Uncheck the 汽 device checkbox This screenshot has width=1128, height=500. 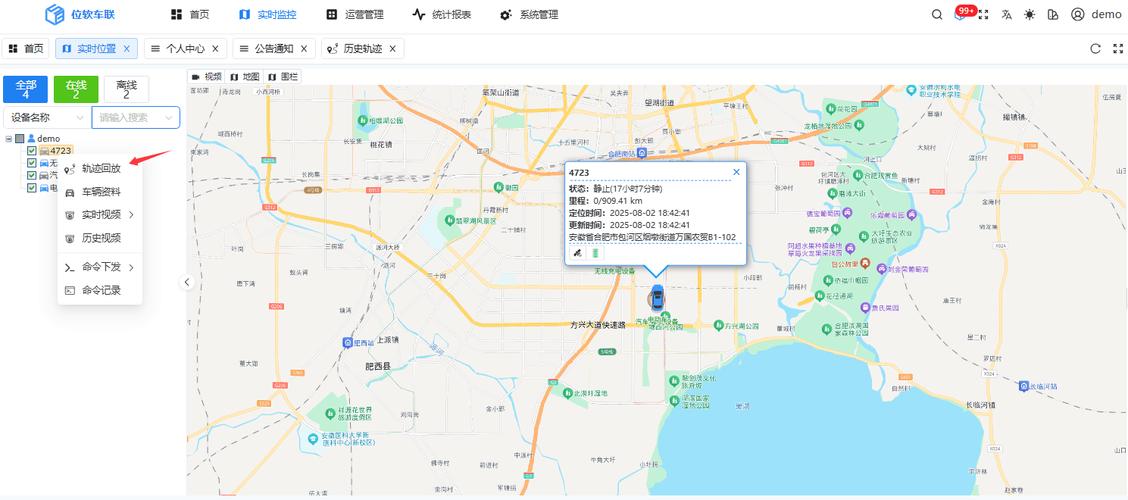(x=32, y=175)
